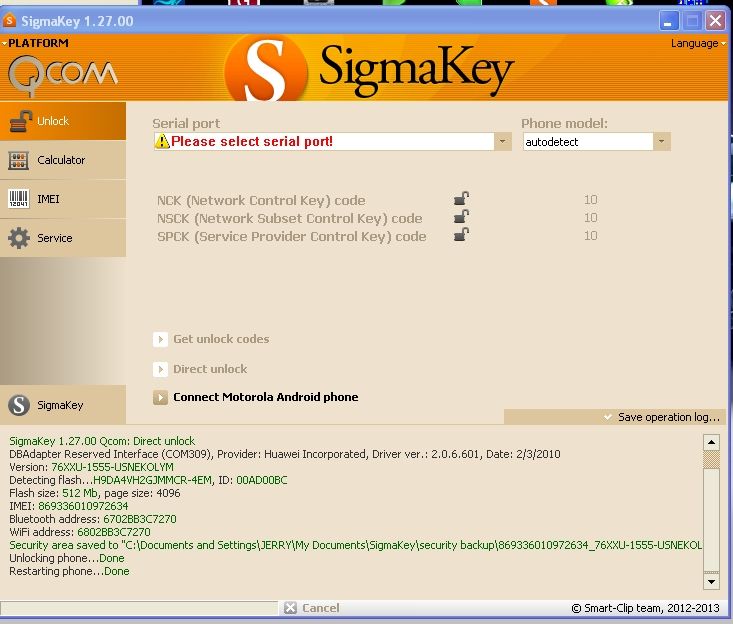
Task: Click the log scrollbar down arrow
Action: 711,581
